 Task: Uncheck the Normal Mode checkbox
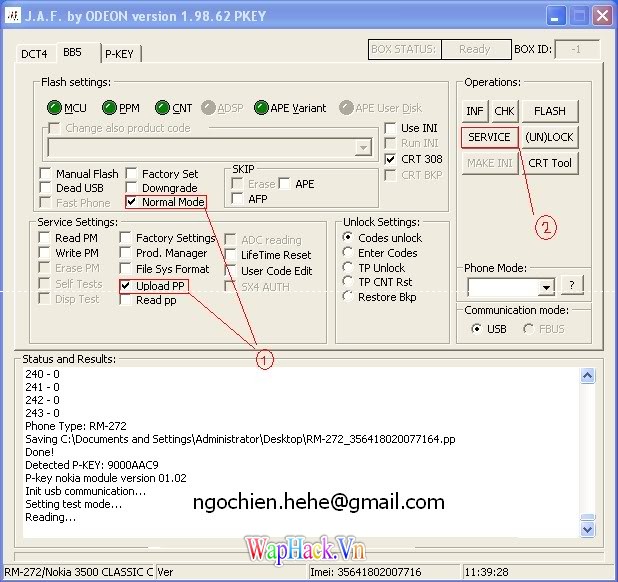[x=131, y=202]
